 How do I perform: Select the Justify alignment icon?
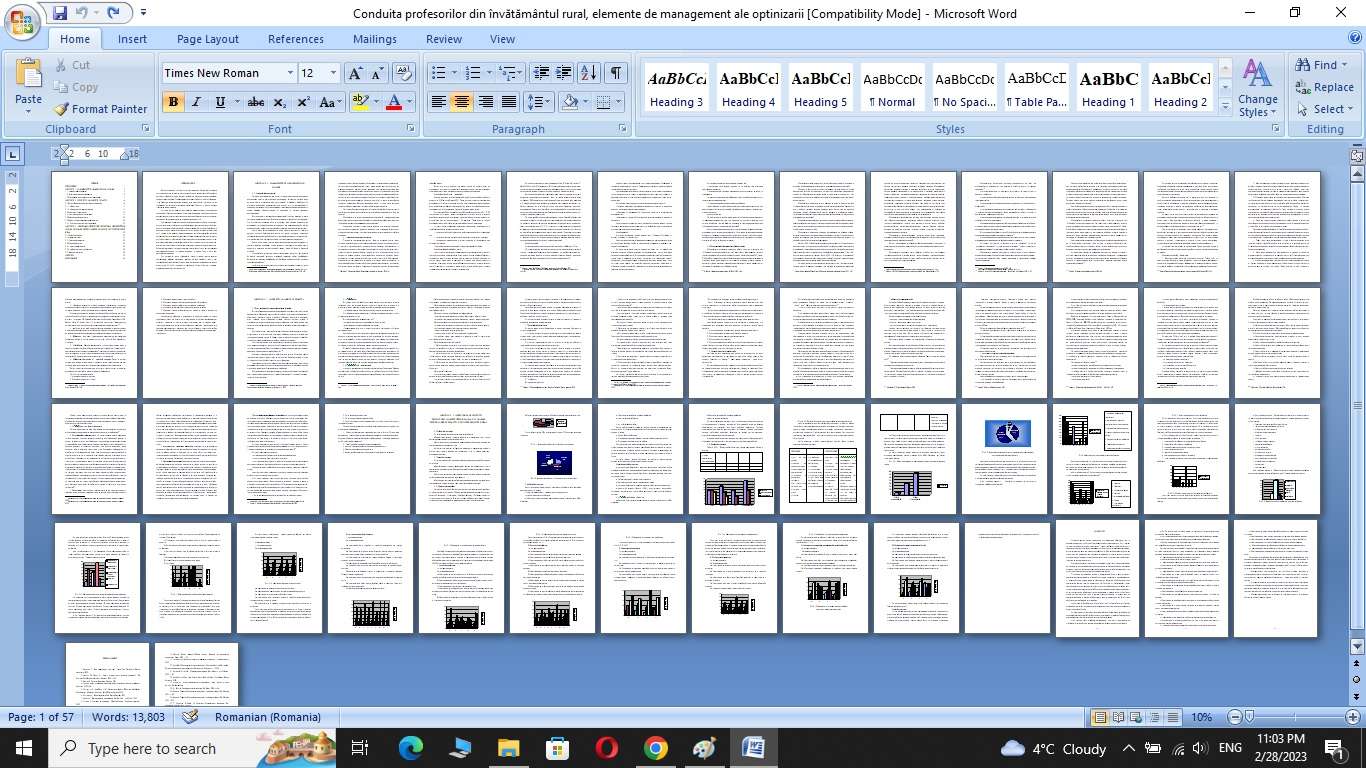(x=509, y=102)
